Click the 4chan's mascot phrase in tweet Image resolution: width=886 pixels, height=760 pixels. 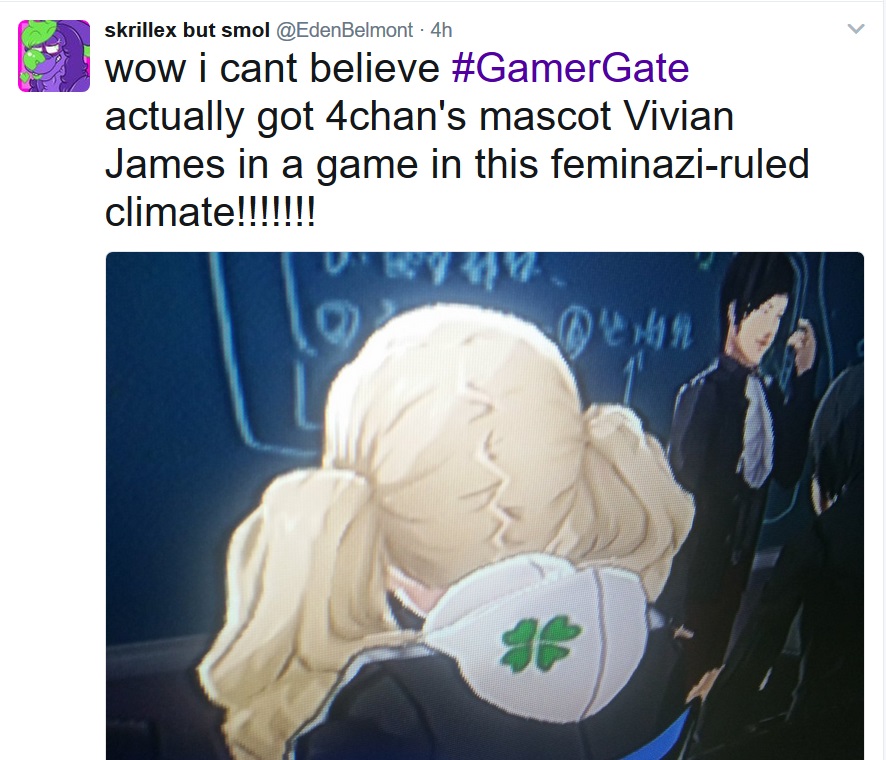(468, 116)
